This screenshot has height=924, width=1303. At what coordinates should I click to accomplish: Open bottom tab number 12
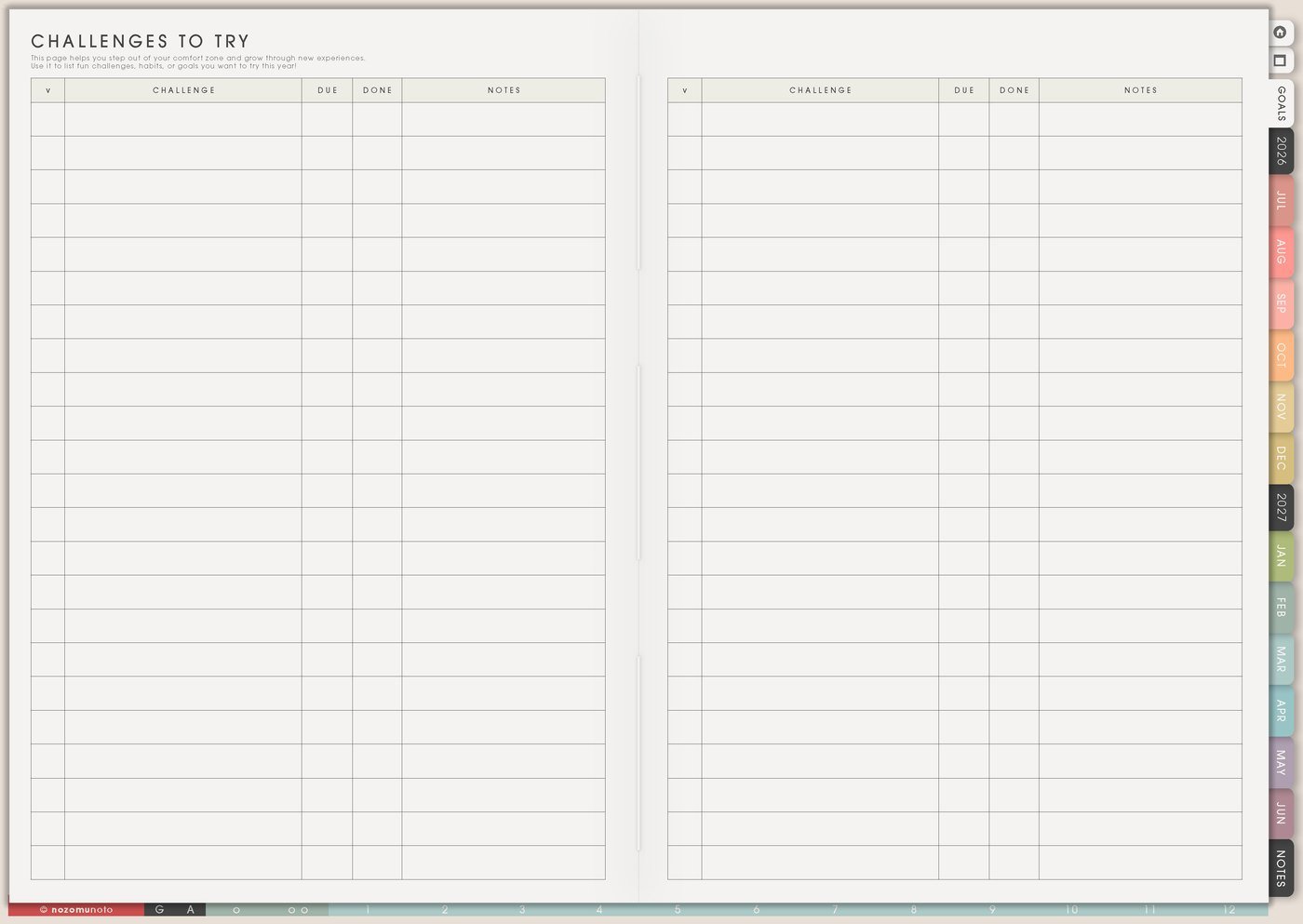(x=1229, y=910)
